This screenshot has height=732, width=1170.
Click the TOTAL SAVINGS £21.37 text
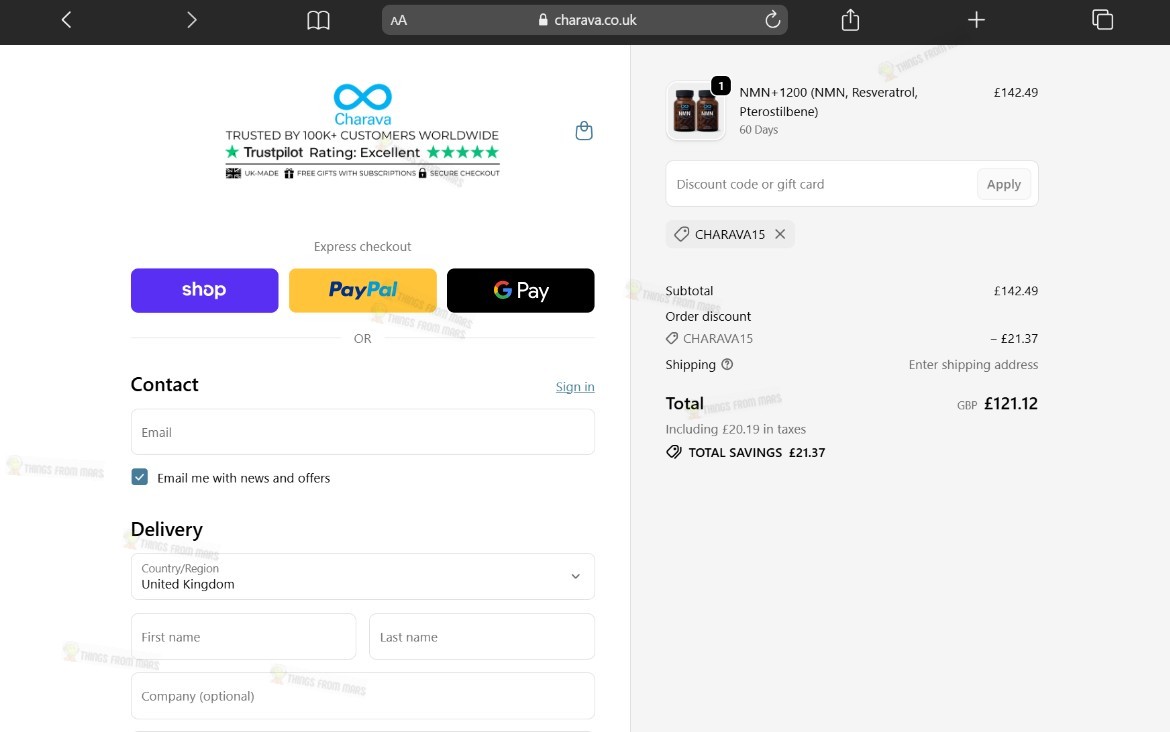click(x=757, y=452)
